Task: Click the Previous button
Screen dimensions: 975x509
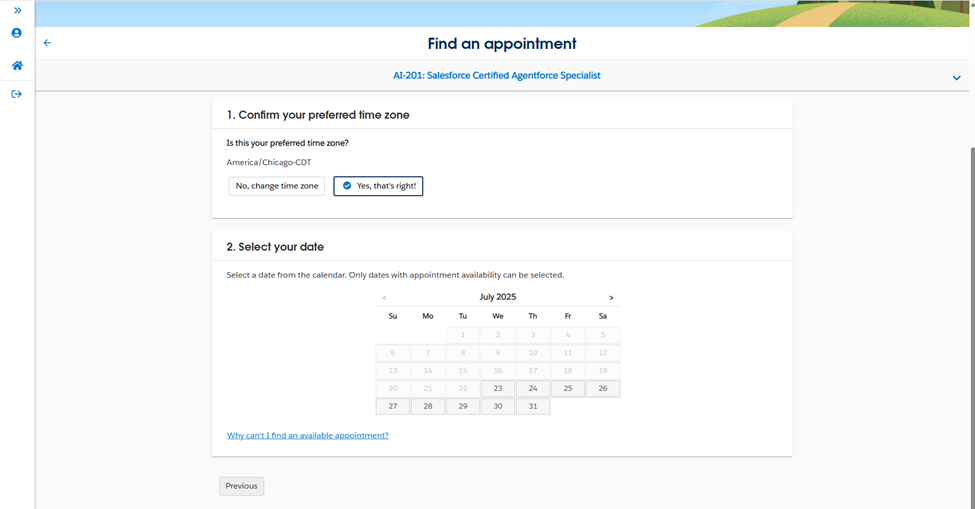Action: click(x=241, y=486)
